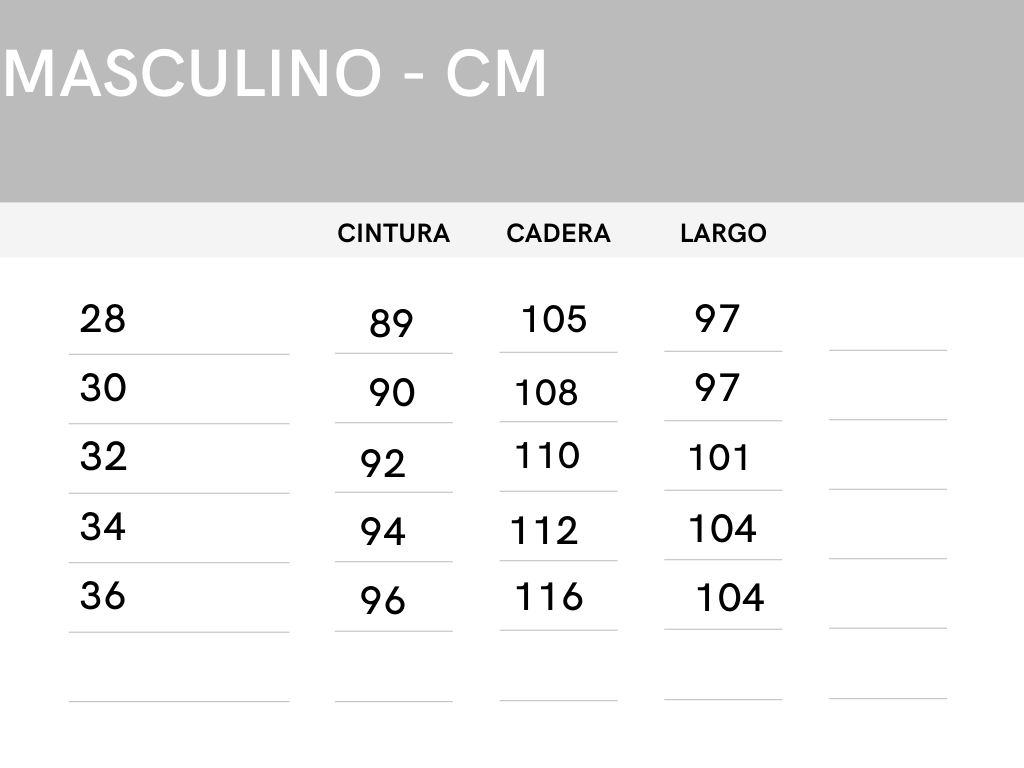Click the LARGO column header
Image resolution: width=1024 pixels, height=768 pixels.
723,234
